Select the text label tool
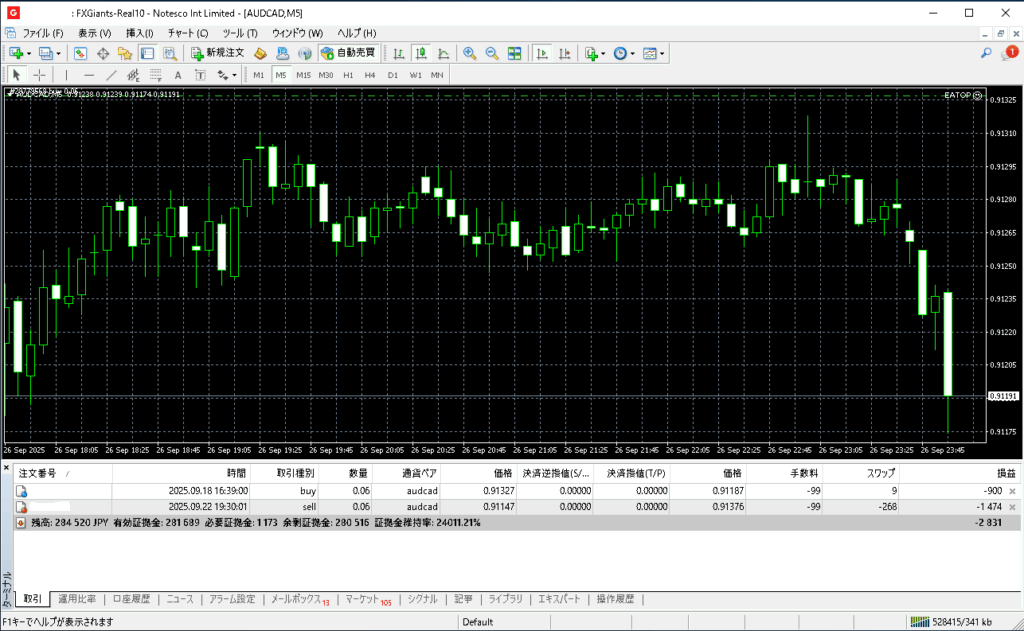The image size is (1024, 631). click(178, 75)
